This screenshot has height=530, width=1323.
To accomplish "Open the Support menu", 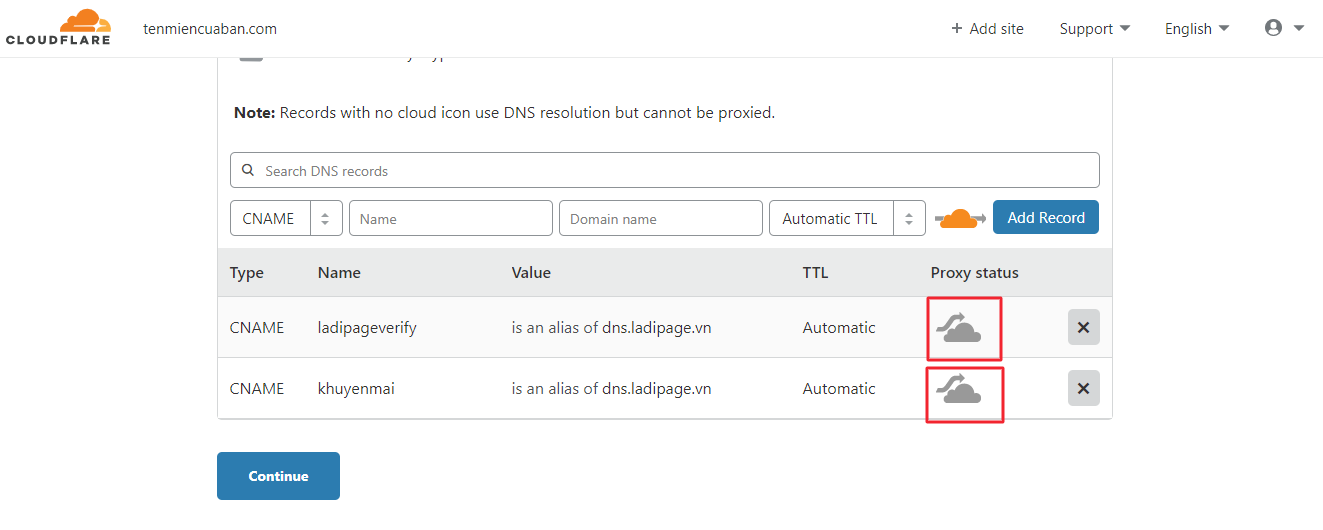I will click(x=1094, y=29).
